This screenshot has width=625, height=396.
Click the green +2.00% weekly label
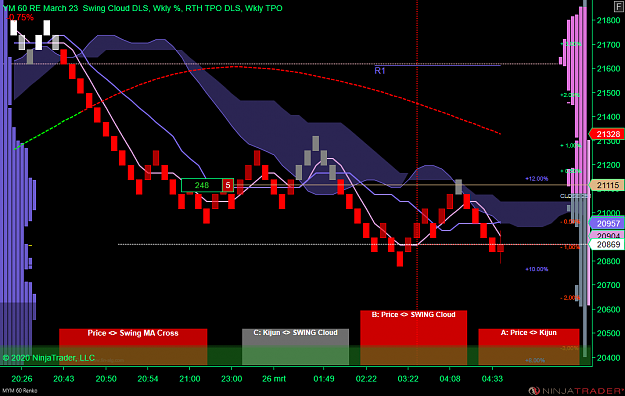pyautogui.click(x=570, y=95)
